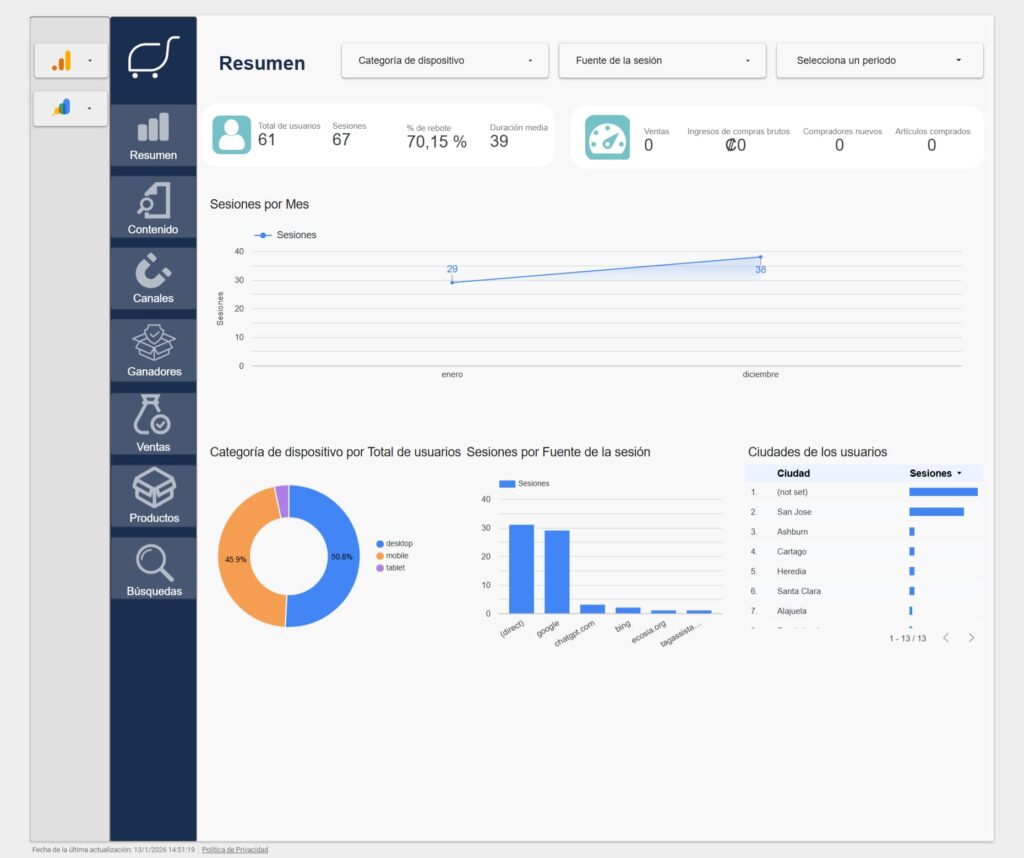Open the Selecciona un periodo dropdown

click(x=879, y=60)
